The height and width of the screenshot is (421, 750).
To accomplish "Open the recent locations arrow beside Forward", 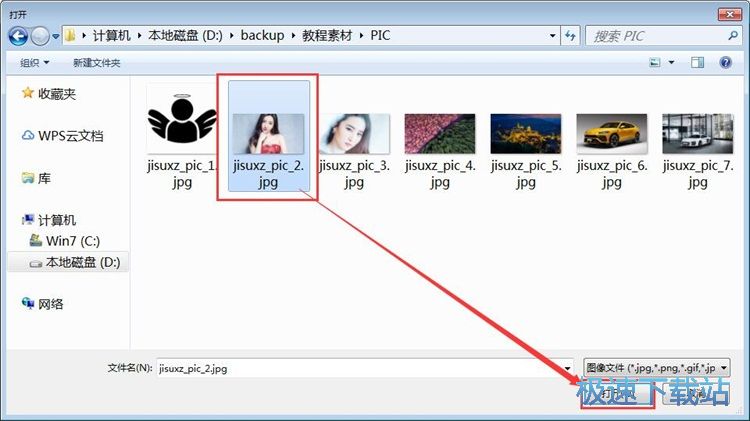I will pyautogui.click(x=55, y=36).
